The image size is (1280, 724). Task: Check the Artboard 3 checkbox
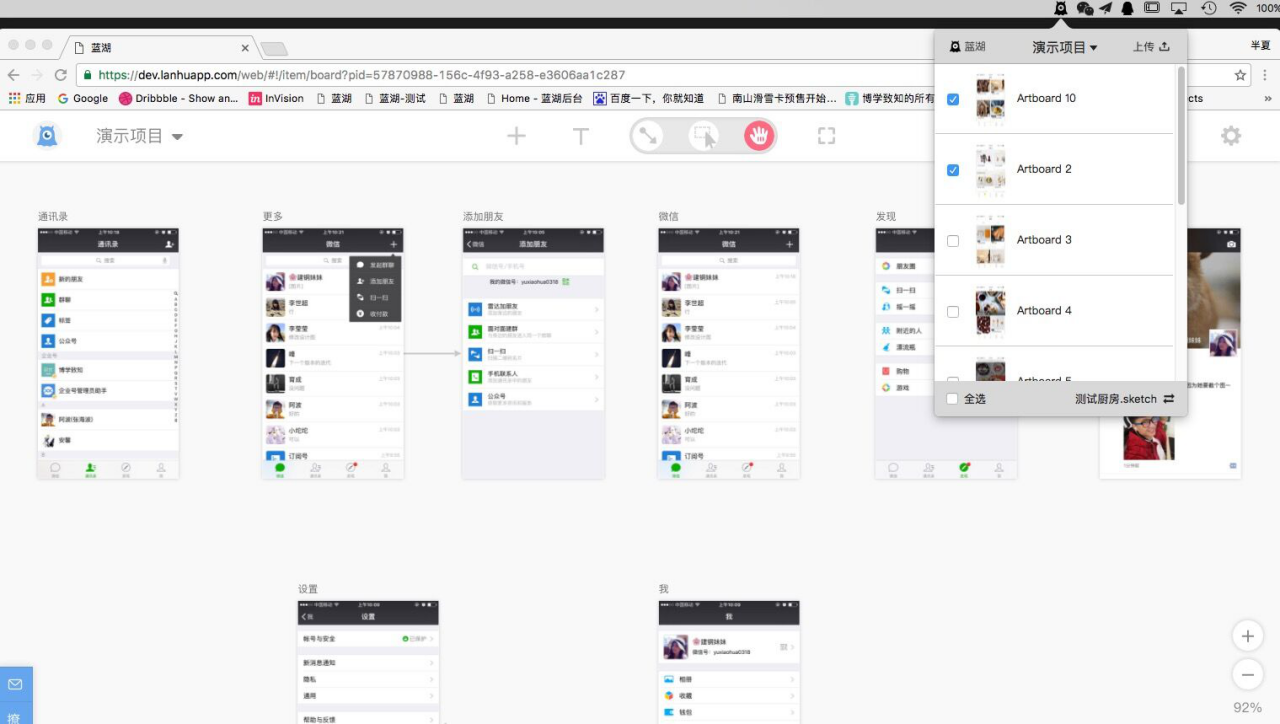(x=953, y=241)
